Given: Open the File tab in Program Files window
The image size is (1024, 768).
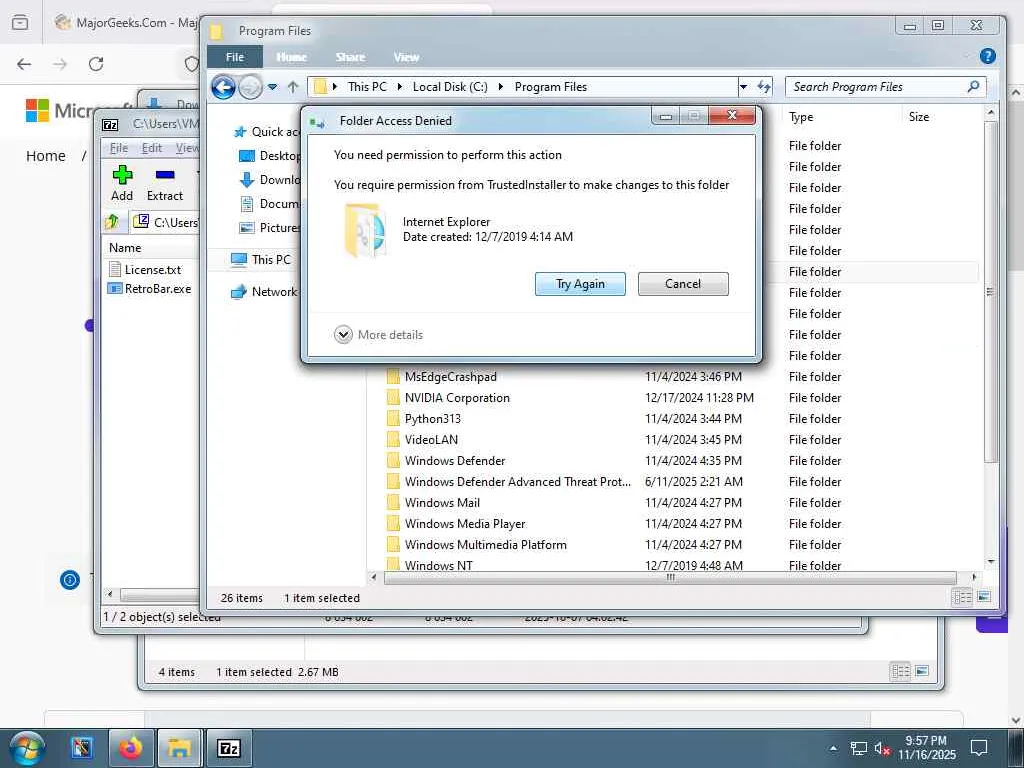Looking at the screenshot, I should 234,57.
